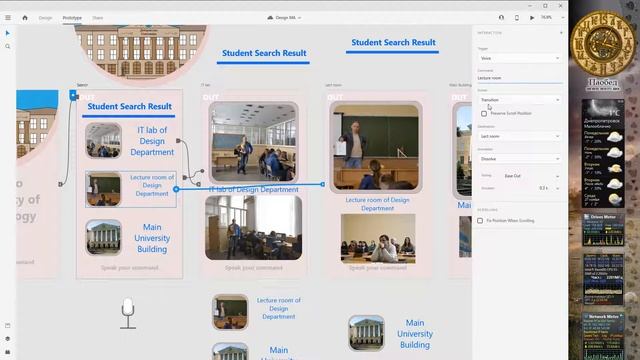Click the microphone icon below Search artboard
The height and width of the screenshot is (360, 640).
(128, 313)
